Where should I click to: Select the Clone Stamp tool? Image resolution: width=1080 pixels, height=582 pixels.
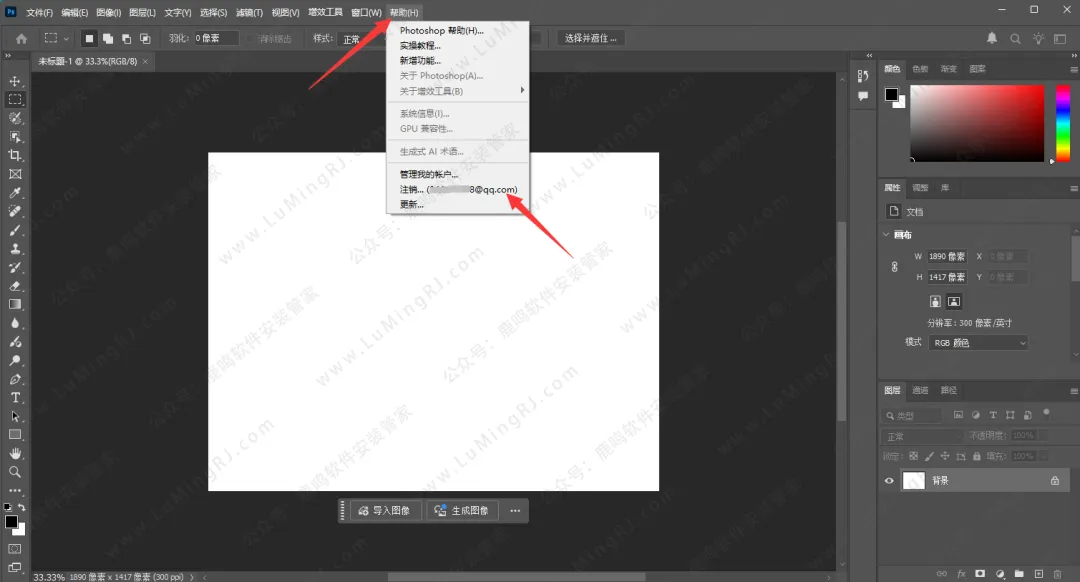click(15, 249)
